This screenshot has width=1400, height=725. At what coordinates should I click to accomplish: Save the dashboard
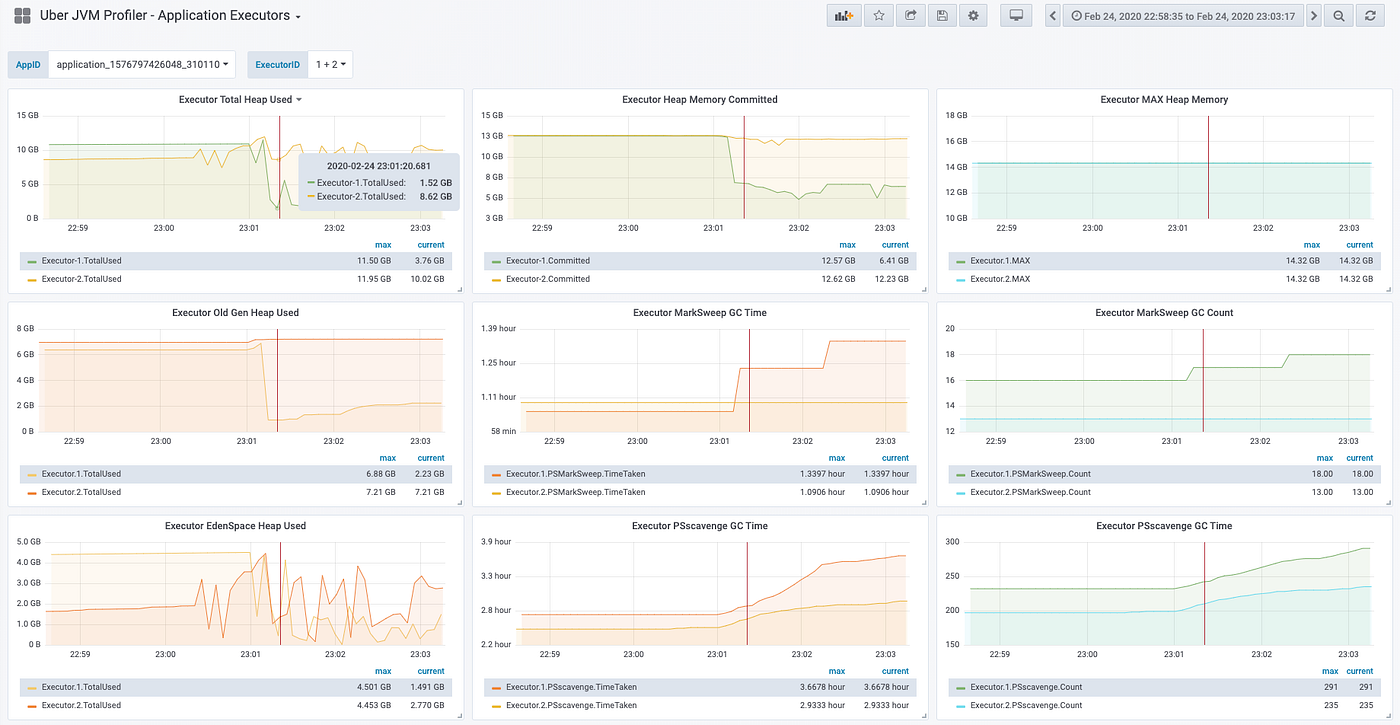[941, 15]
